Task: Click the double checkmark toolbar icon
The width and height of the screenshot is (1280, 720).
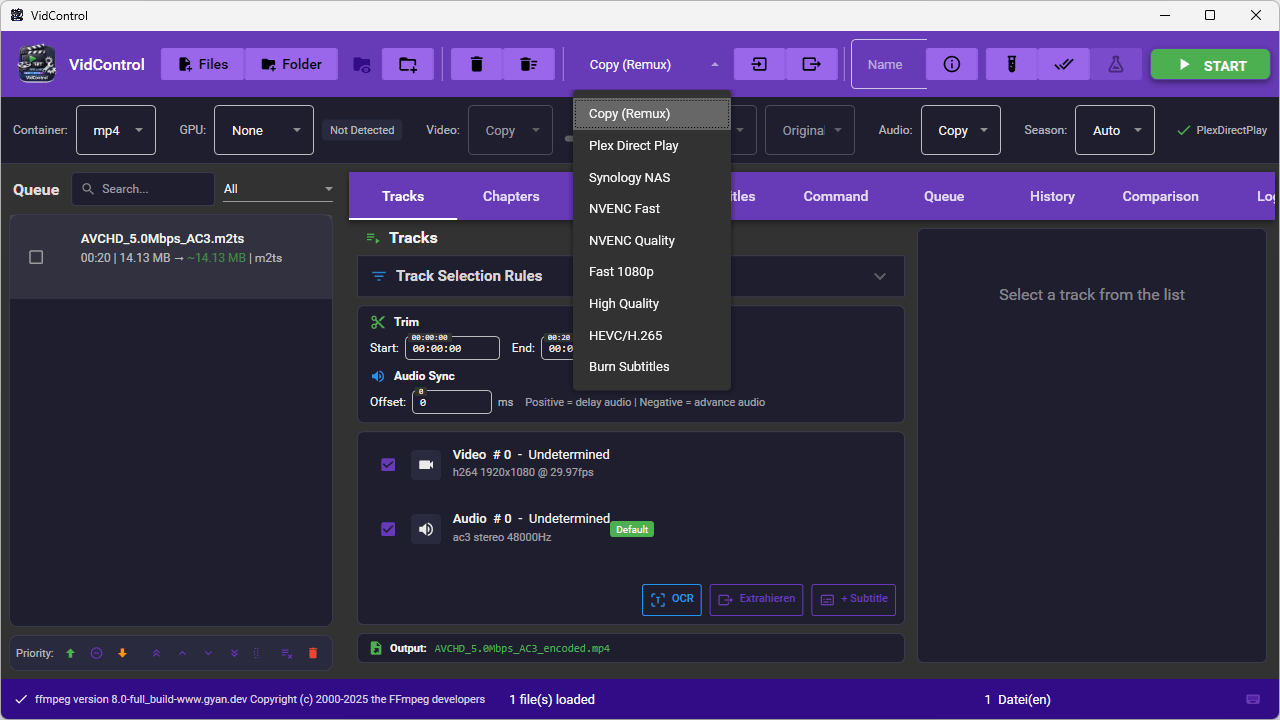Action: point(1064,64)
